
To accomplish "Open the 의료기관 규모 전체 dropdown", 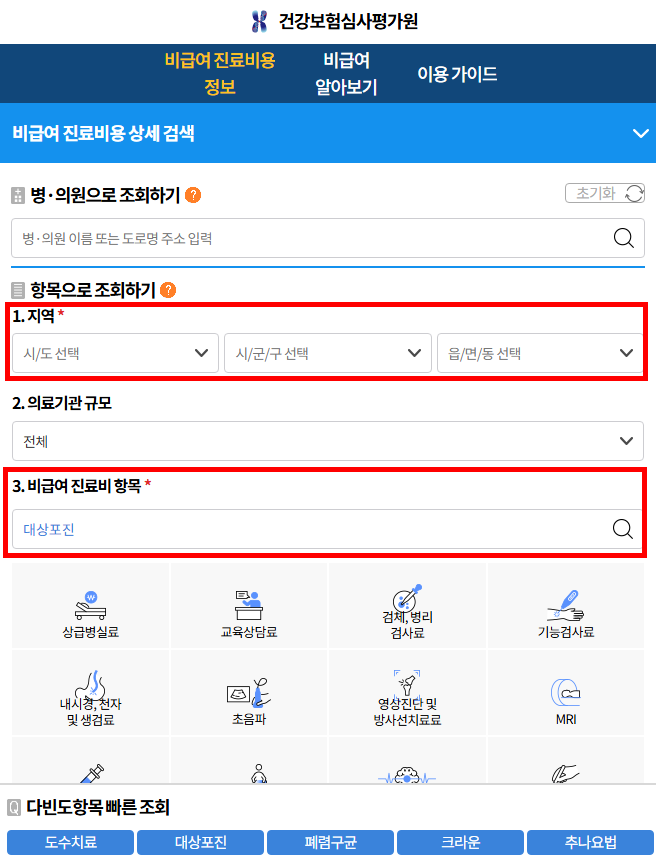I will (328, 441).
